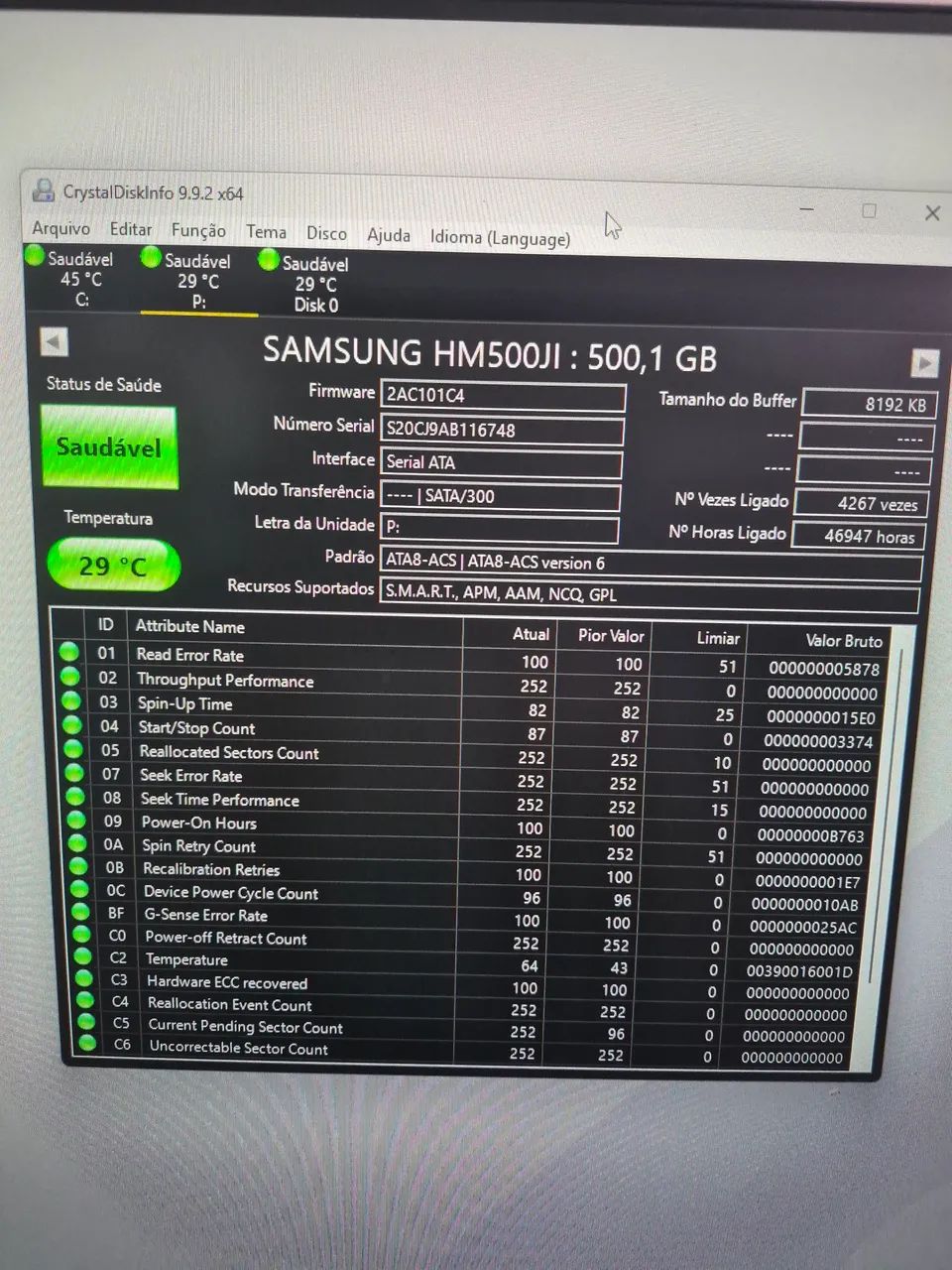Click the status dot for Reallocation Event Count
952x1270 pixels.
click(85, 1000)
